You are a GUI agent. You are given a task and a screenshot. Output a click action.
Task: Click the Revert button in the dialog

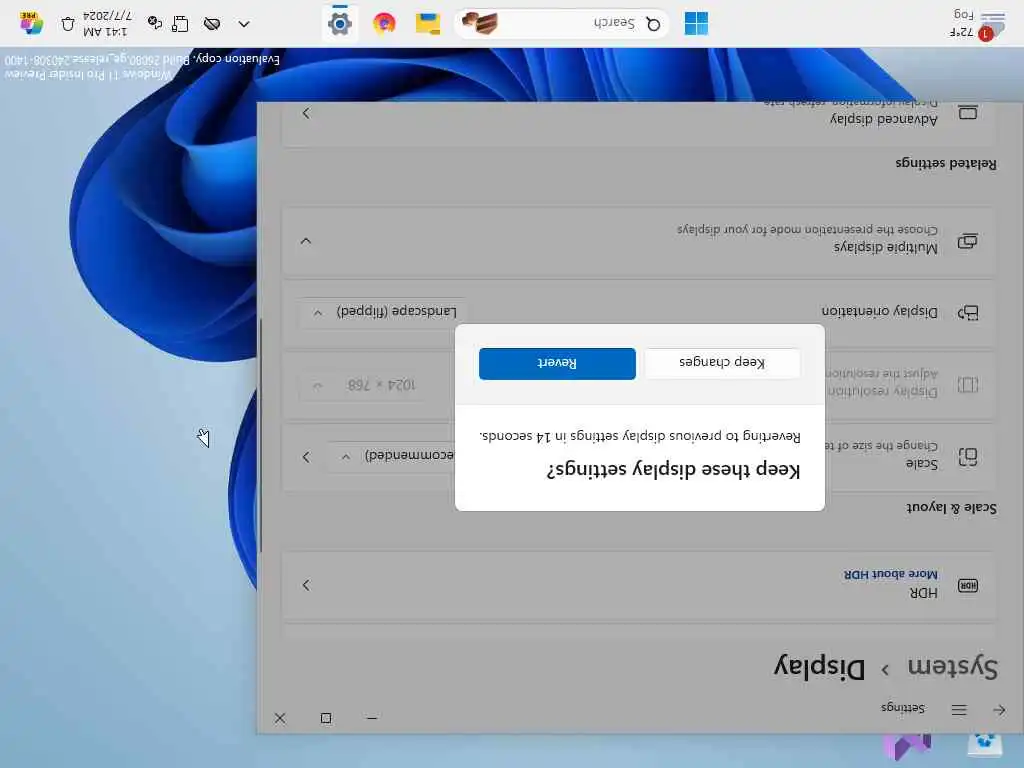(x=557, y=363)
